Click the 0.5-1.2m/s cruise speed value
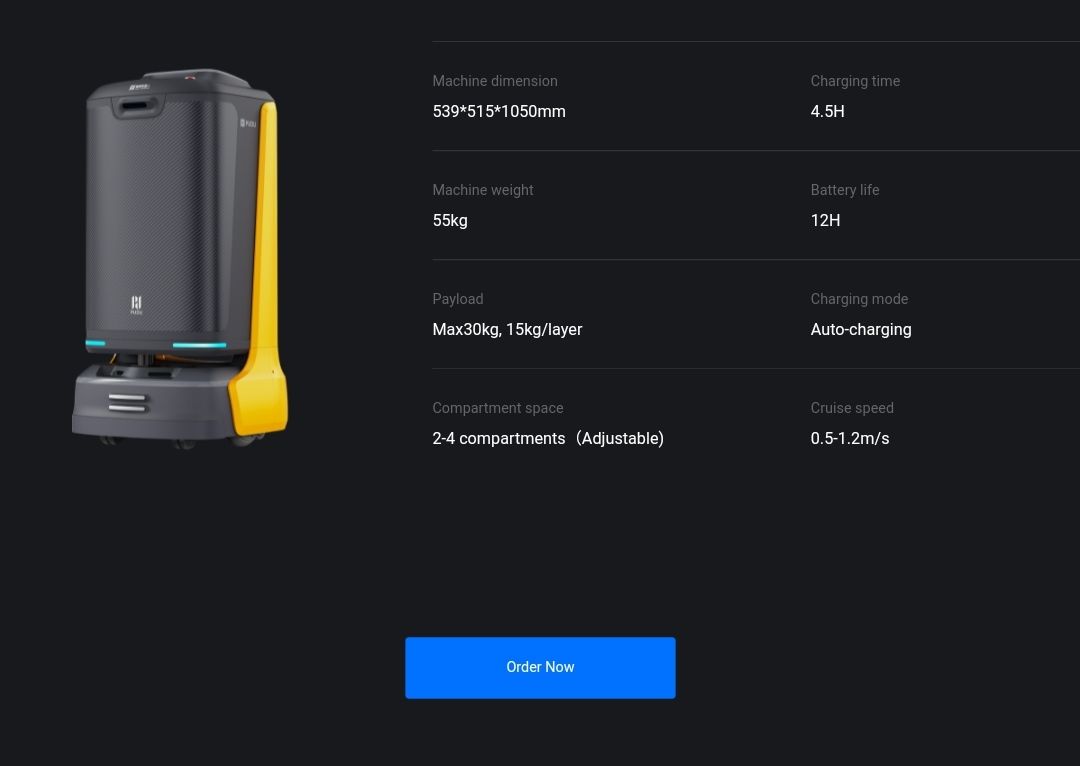 (850, 438)
